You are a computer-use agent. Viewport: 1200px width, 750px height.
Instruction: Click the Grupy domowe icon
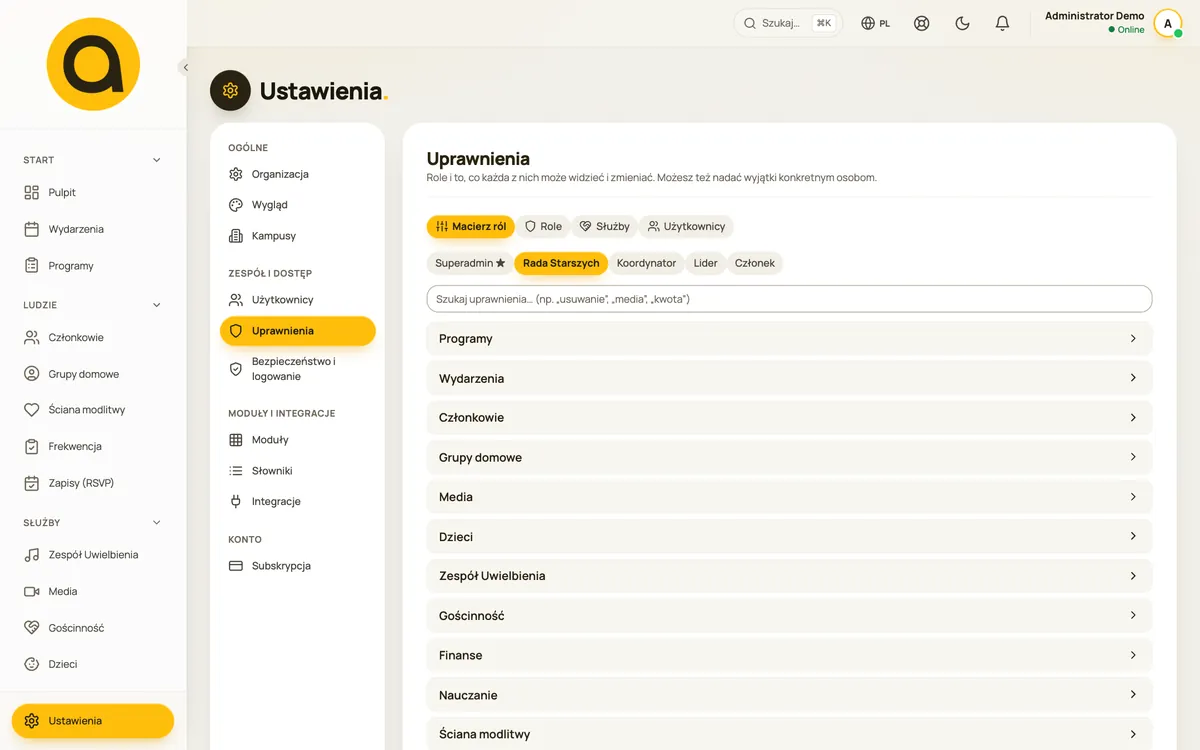click(x=31, y=374)
